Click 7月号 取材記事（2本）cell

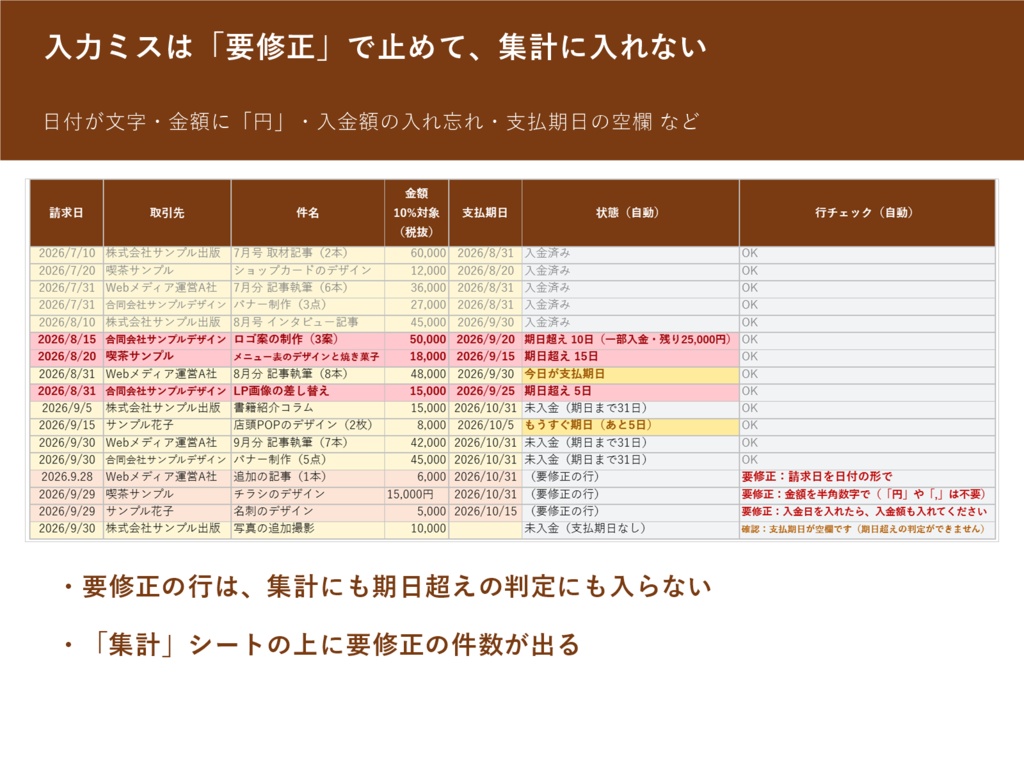coord(308,253)
